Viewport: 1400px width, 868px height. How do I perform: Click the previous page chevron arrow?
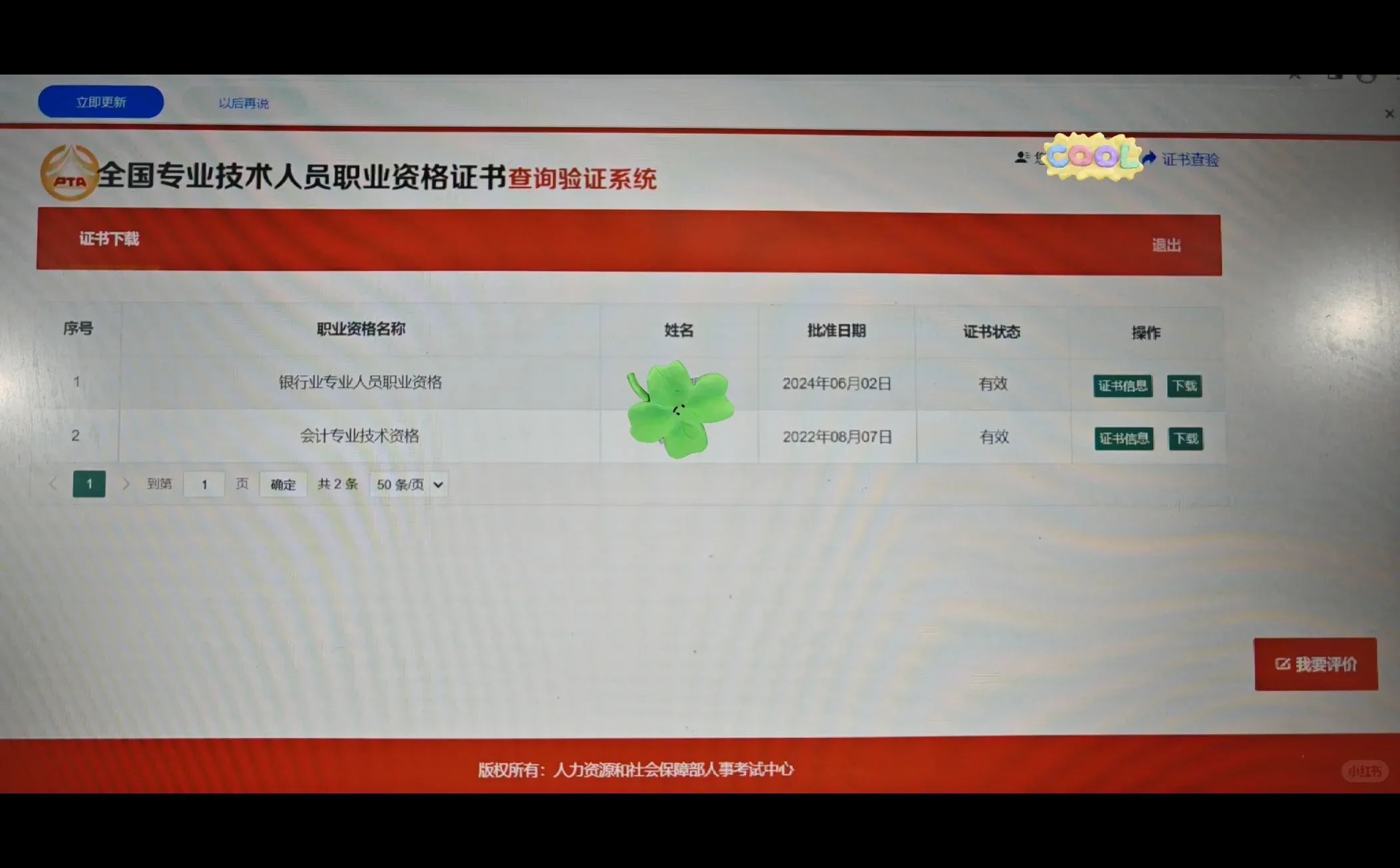pos(53,484)
